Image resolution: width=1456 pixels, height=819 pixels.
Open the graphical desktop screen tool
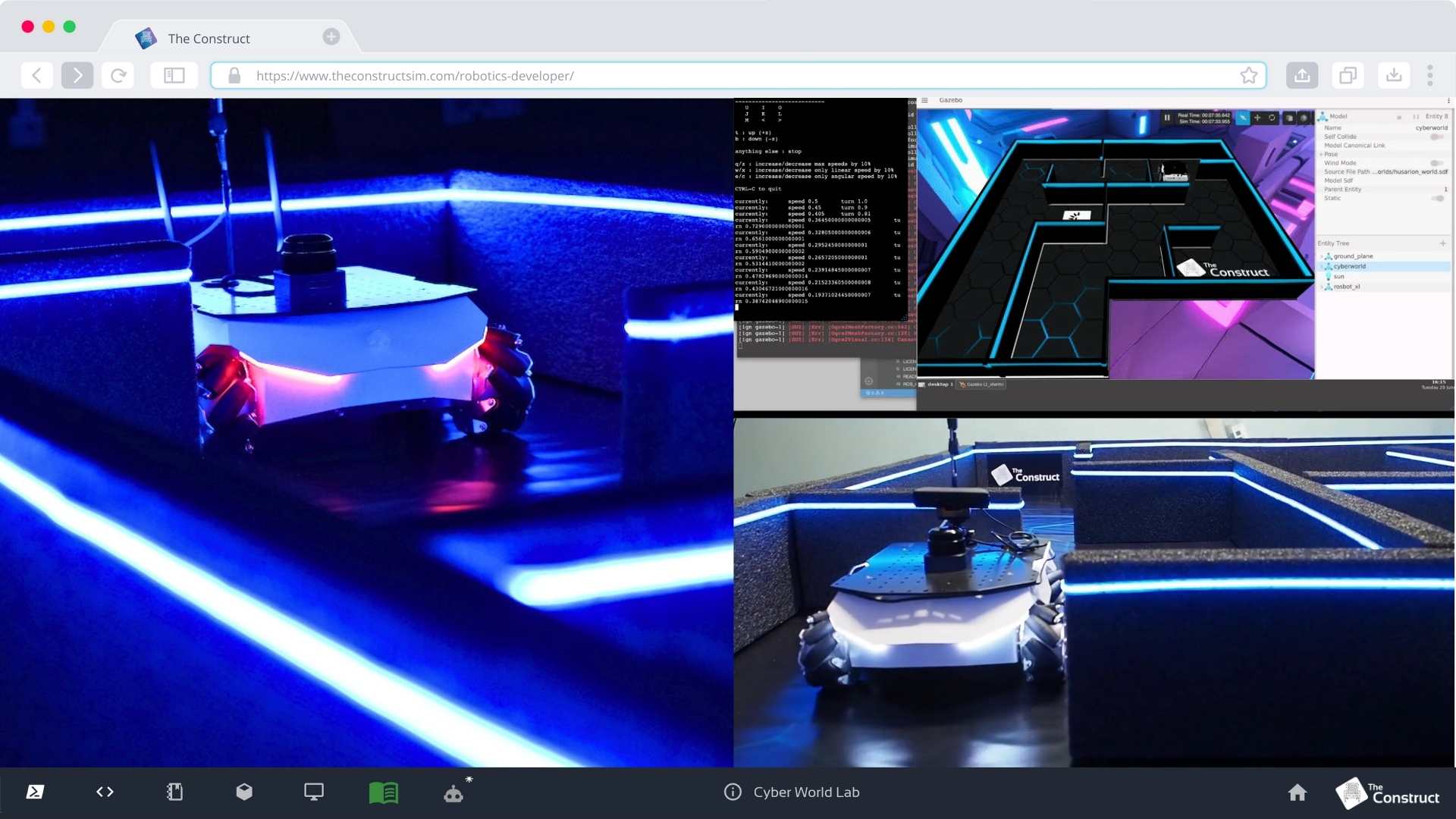[x=313, y=792]
